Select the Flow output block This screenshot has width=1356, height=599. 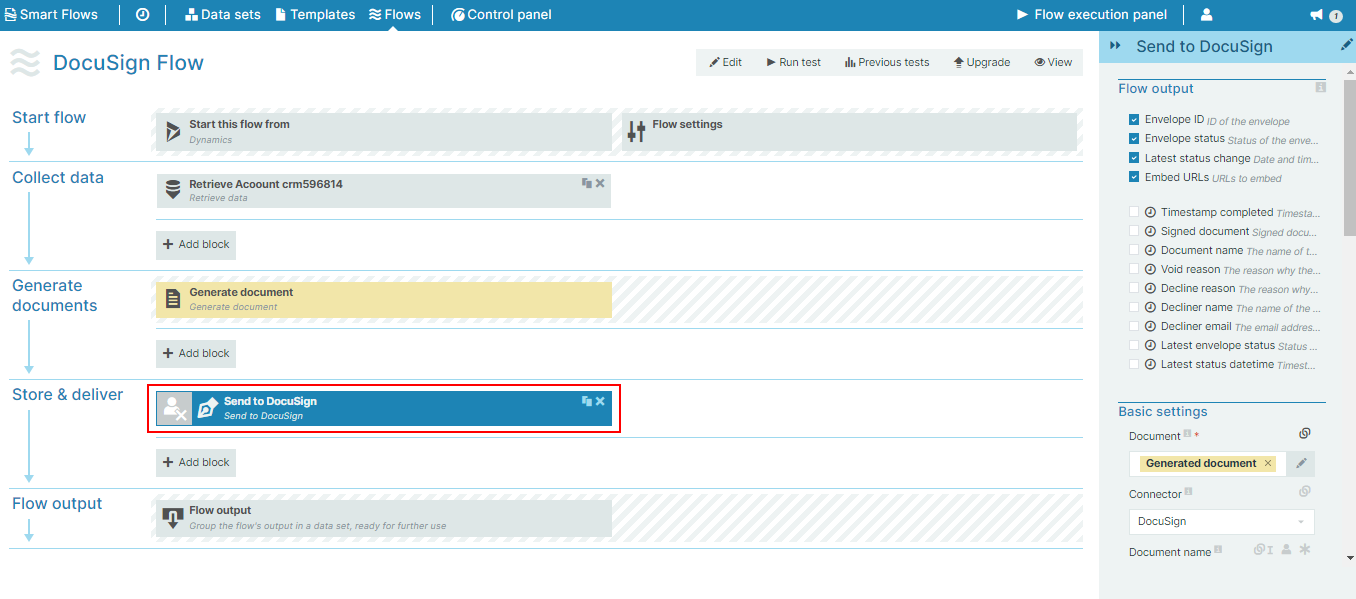[x=383, y=517]
